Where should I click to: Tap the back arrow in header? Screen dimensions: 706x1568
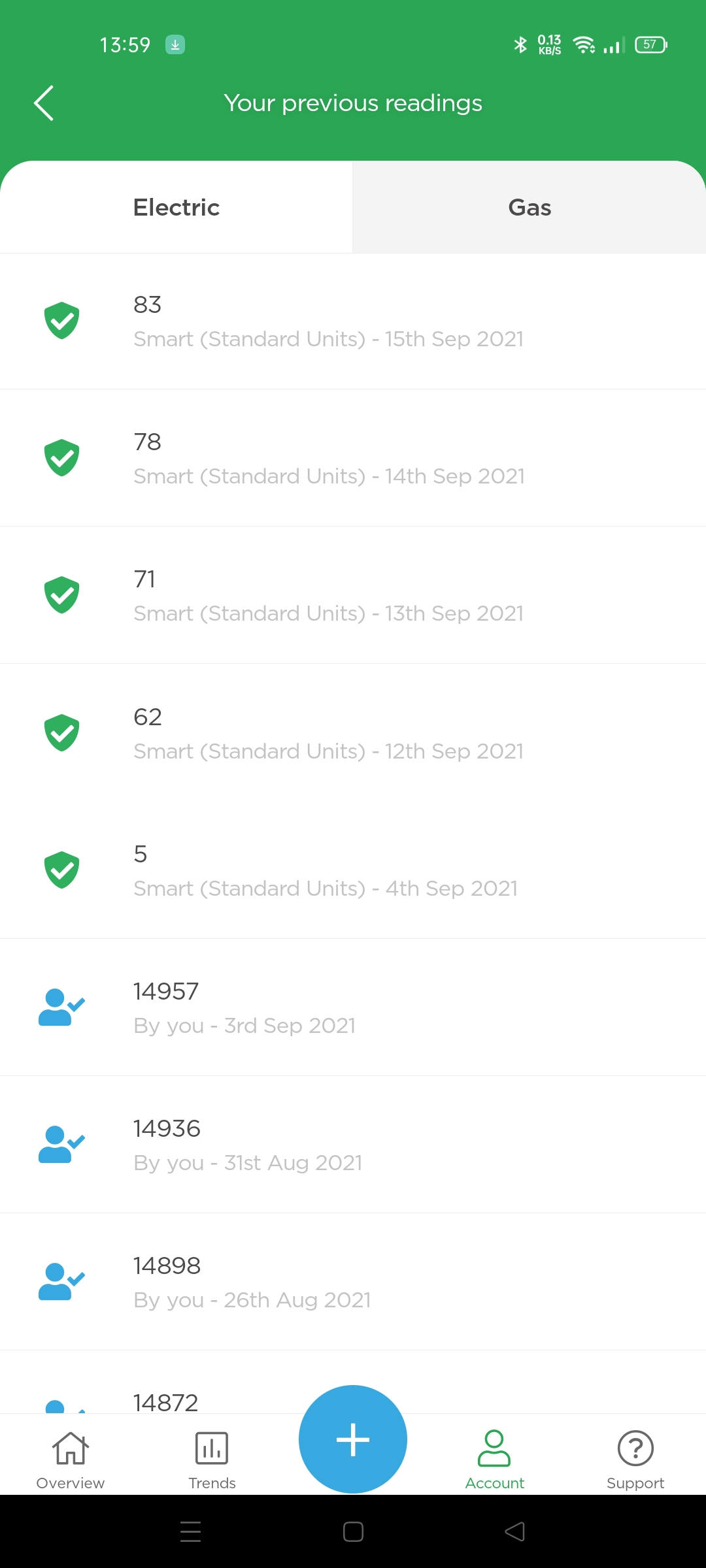44,103
